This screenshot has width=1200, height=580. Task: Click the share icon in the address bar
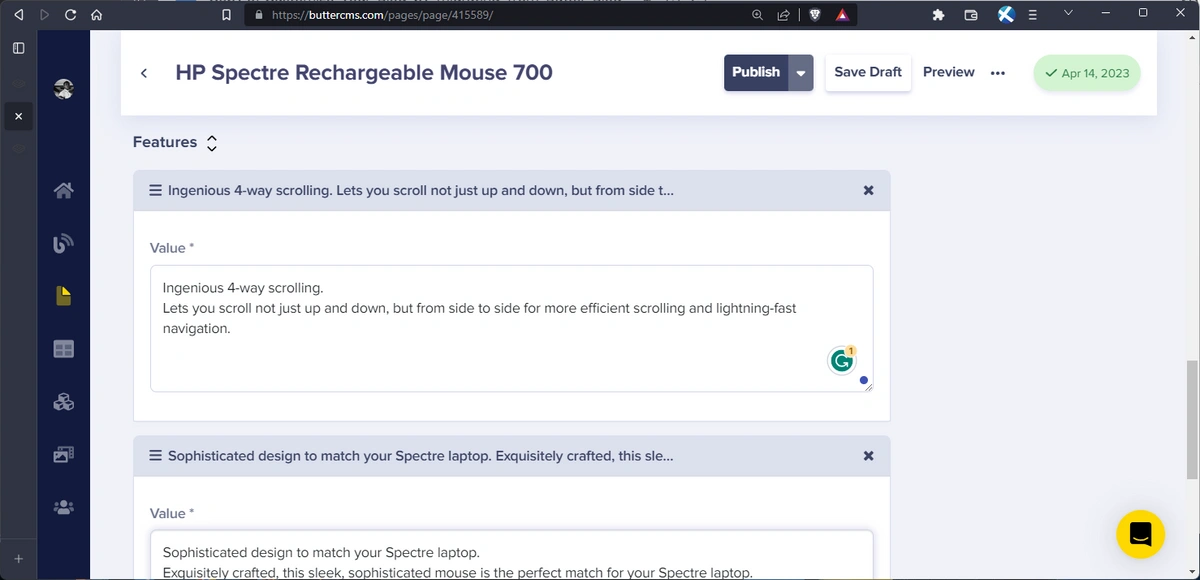(783, 15)
